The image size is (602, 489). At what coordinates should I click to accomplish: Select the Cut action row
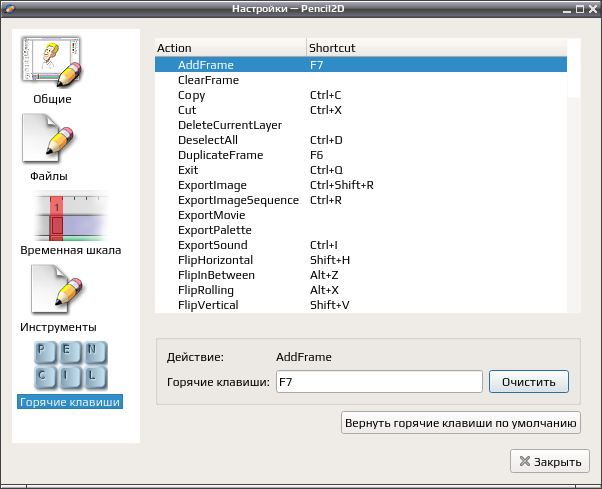[361, 110]
